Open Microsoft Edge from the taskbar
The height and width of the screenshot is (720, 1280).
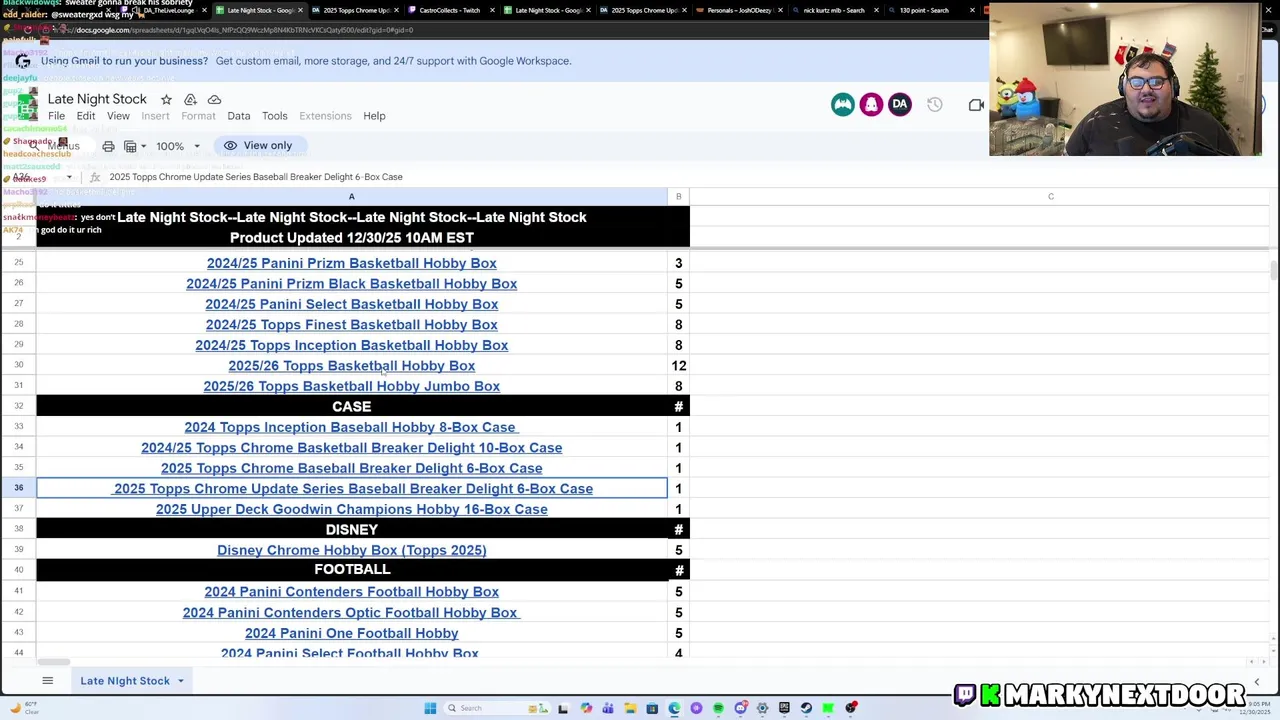674,708
